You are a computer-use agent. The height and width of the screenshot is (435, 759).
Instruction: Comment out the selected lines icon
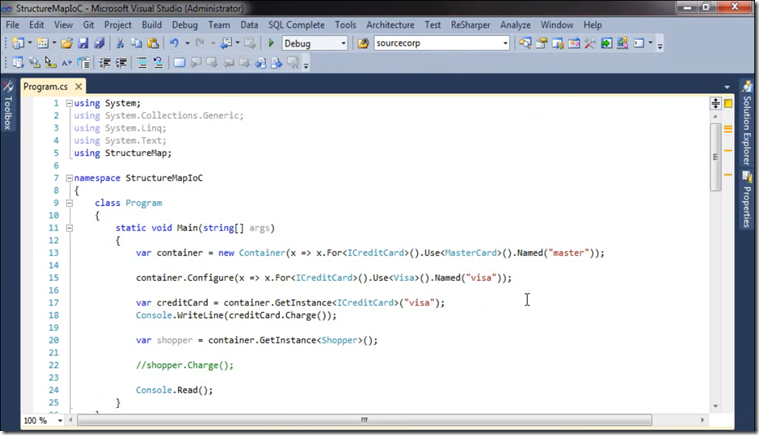[142, 62]
